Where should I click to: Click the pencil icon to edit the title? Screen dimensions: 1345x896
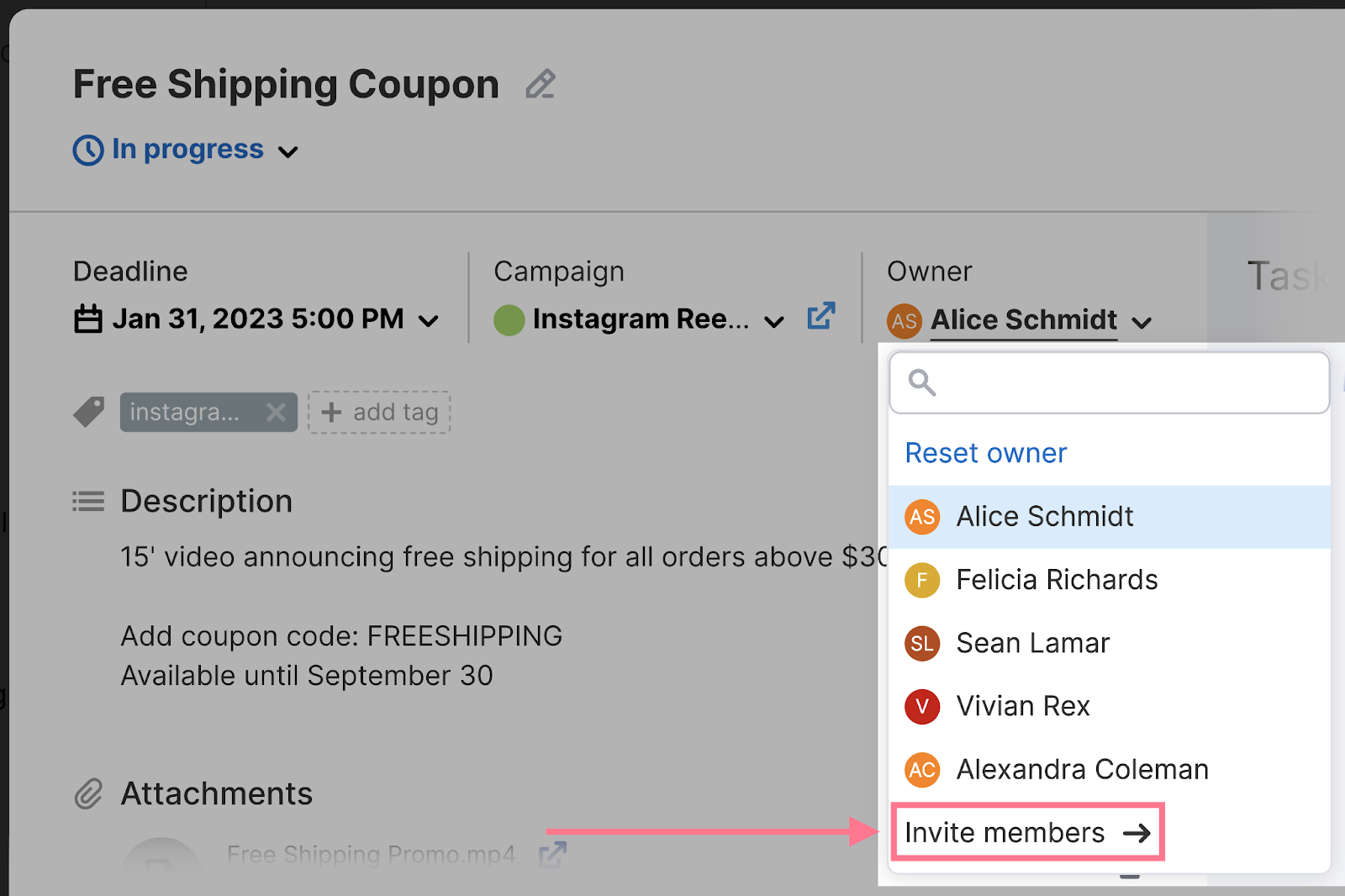coord(541,84)
